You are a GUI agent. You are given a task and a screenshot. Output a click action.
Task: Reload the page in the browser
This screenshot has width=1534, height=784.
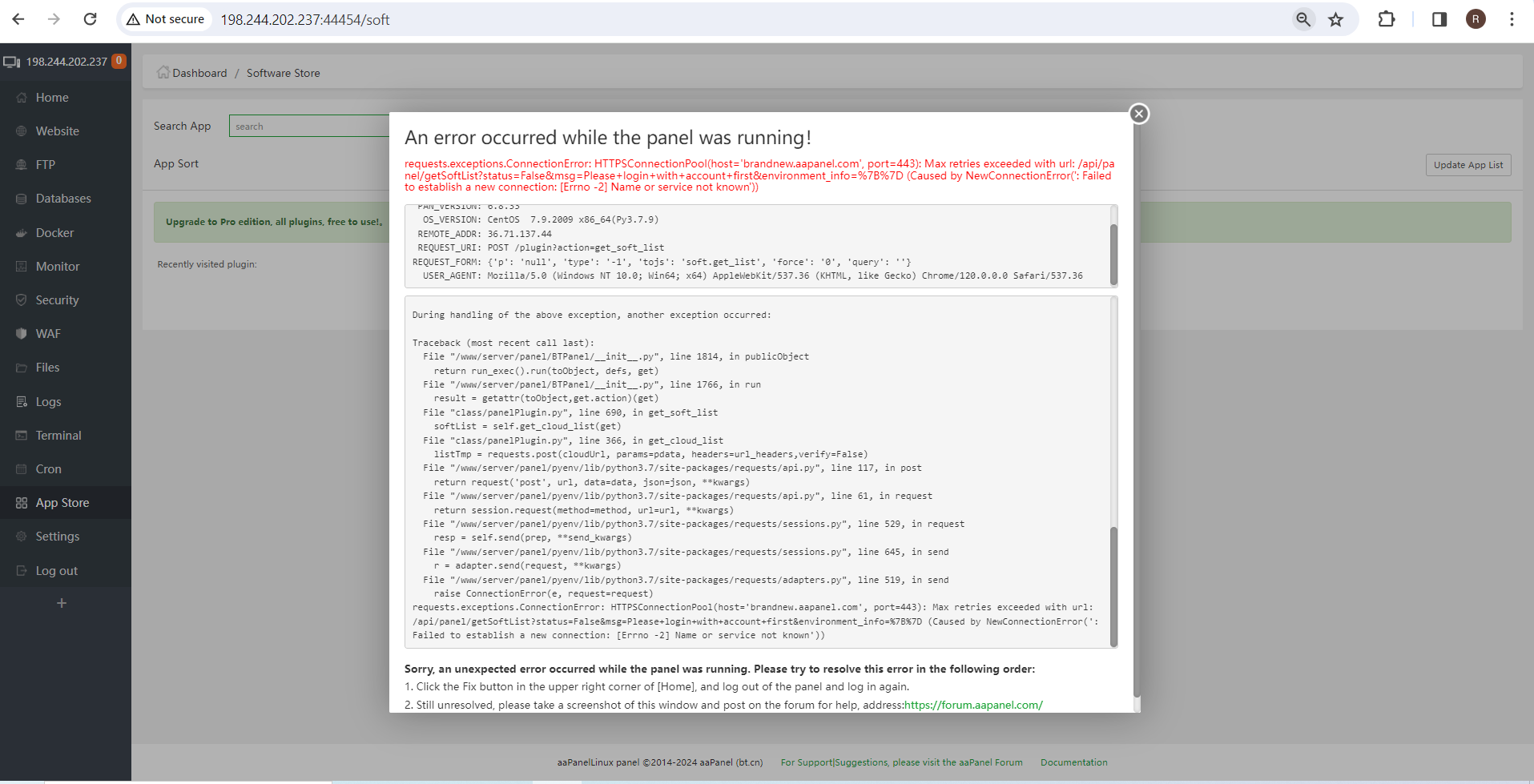pyautogui.click(x=90, y=18)
